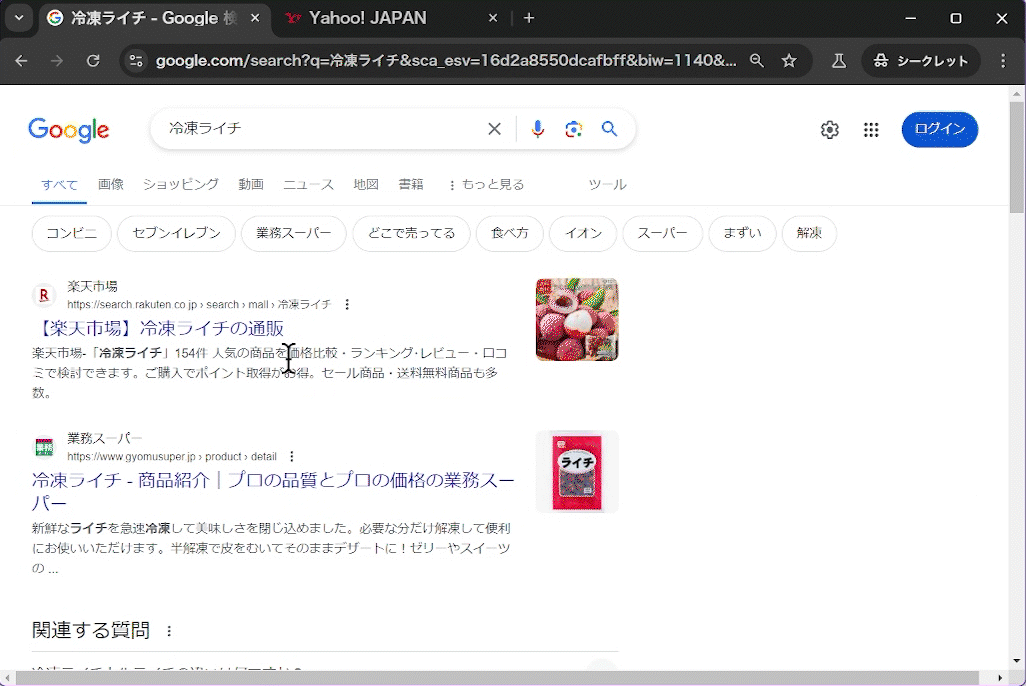
Task: Expand the もっと見る menu
Action: click(486, 185)
